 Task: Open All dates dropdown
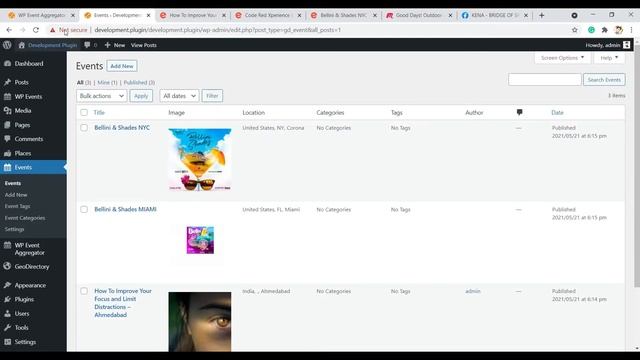pos(179,96)
